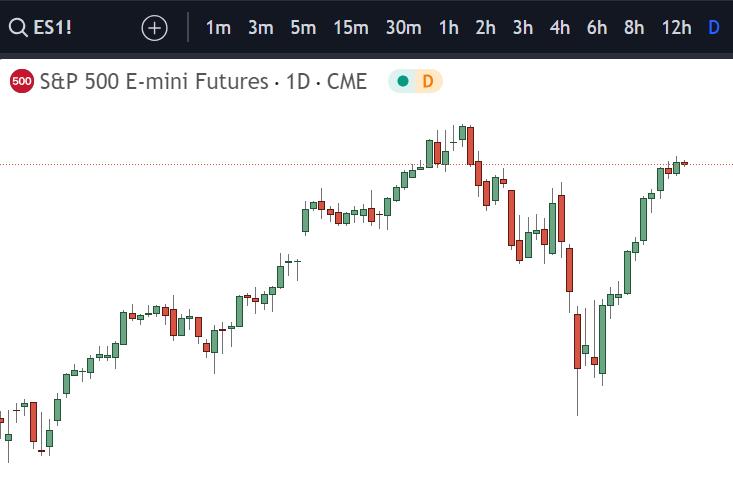Image resolution: width=733 pixels, height=486 pixels.
Task: Choose the 8h interval
Action: coord(634,28)
